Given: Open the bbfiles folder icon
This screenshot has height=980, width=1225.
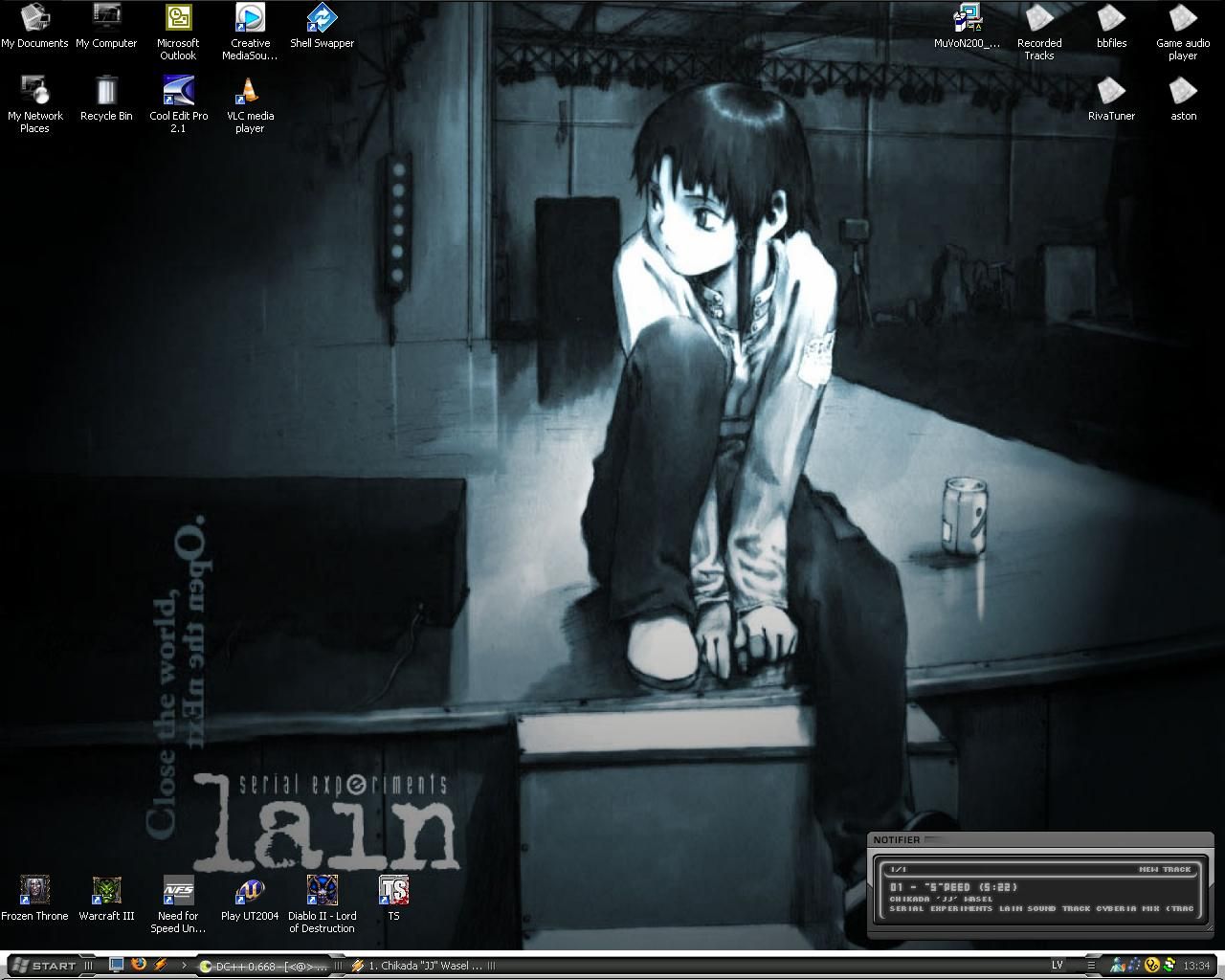Looking at the screenshot, I should [x=1111, y=26].
